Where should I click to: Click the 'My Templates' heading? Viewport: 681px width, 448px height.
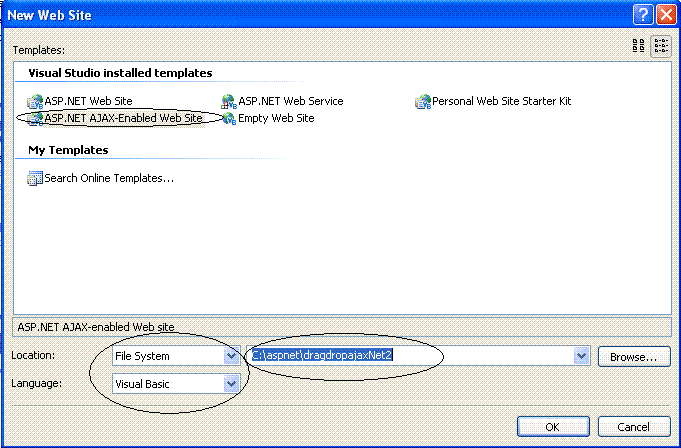(x=68, y=150)
